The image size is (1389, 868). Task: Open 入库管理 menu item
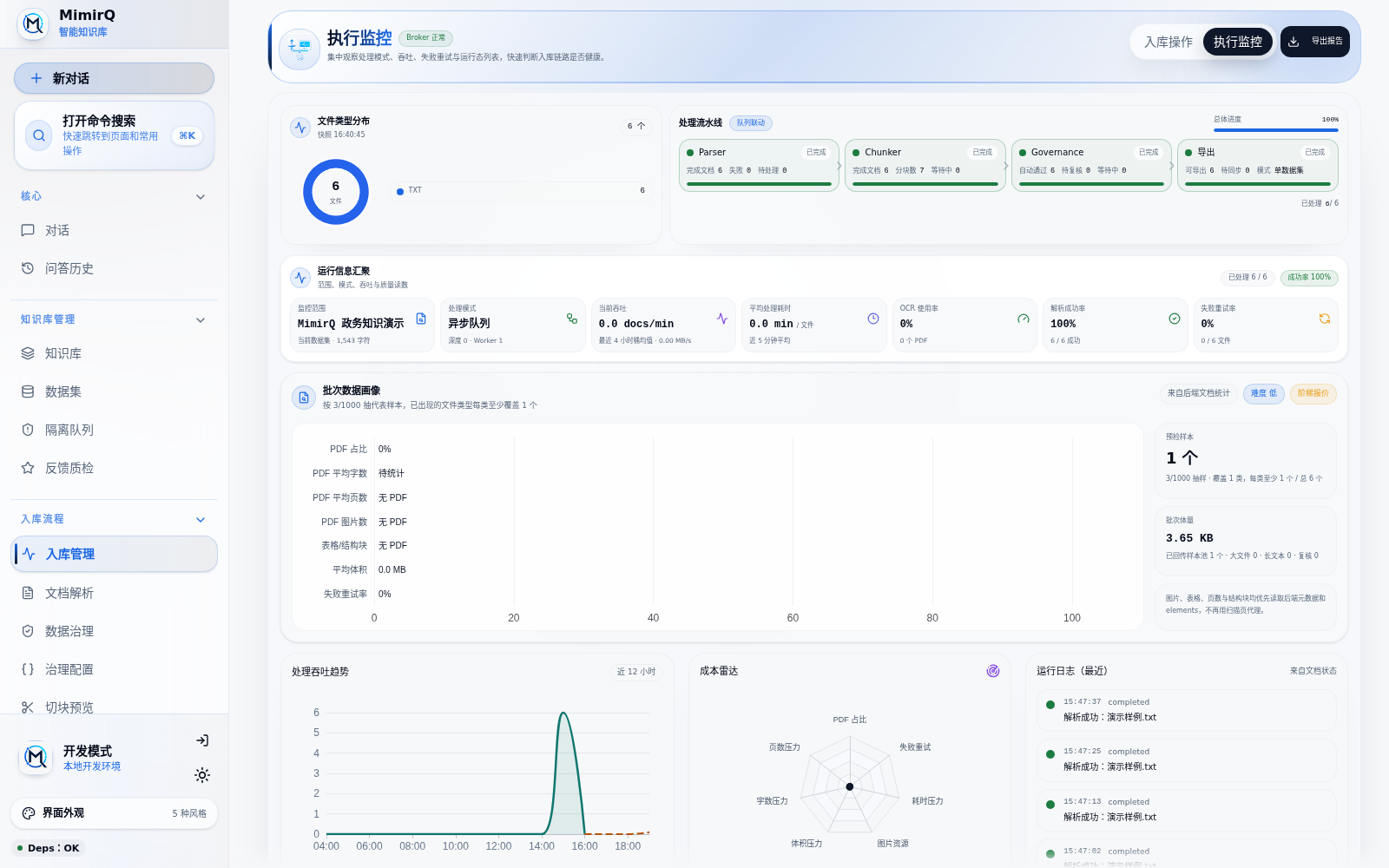pos(114,554)
